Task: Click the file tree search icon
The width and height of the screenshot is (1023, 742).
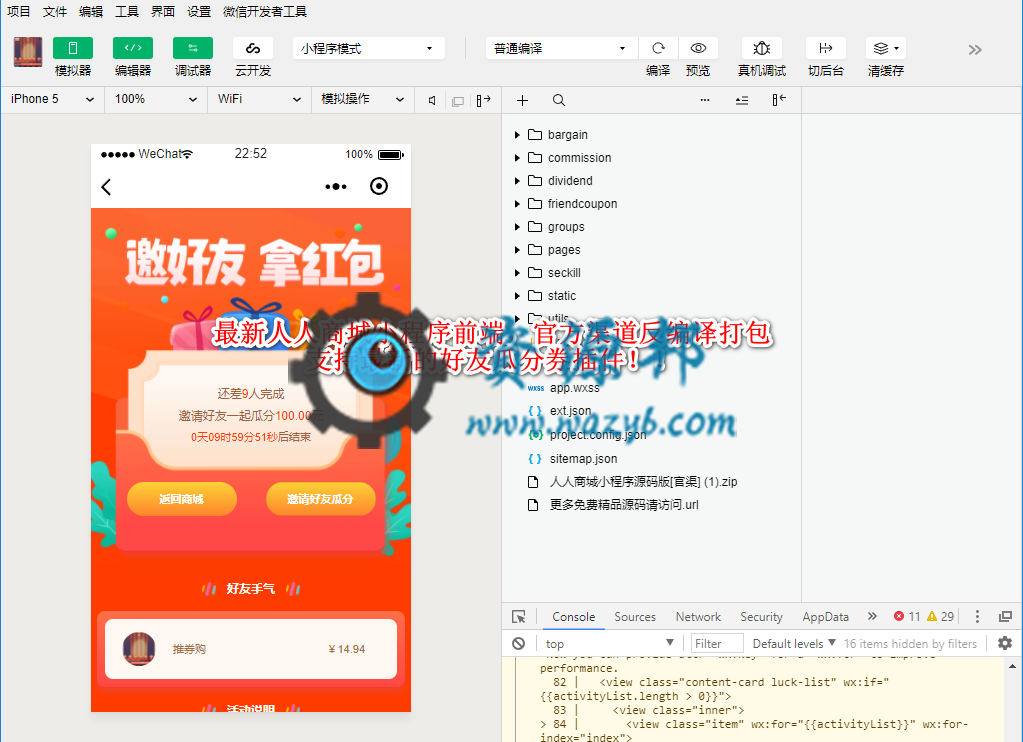Action: point(558,100)
